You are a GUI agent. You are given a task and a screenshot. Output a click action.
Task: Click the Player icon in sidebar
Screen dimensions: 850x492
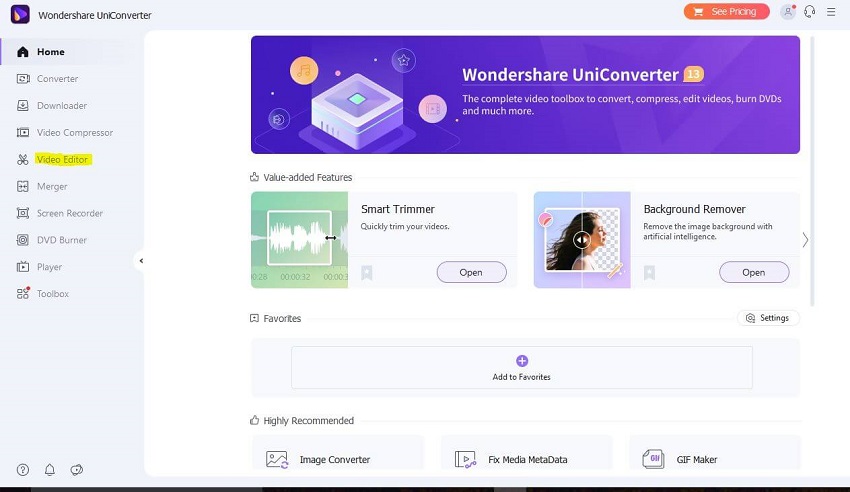(x=23, y=267)
